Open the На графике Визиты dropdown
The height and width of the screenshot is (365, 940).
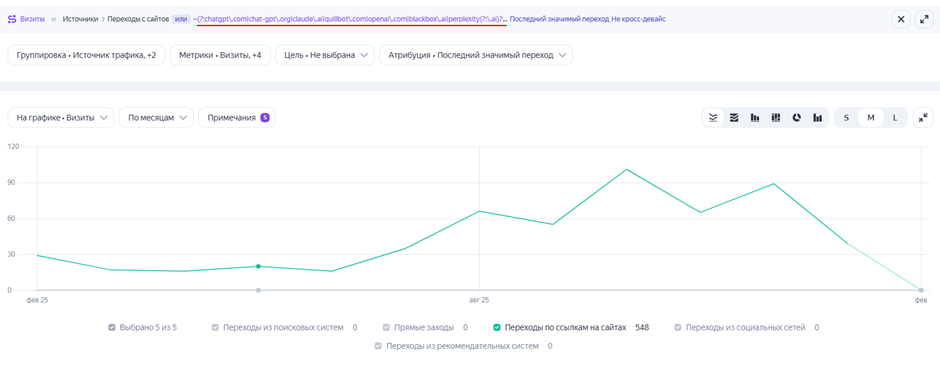pos(61,118)
